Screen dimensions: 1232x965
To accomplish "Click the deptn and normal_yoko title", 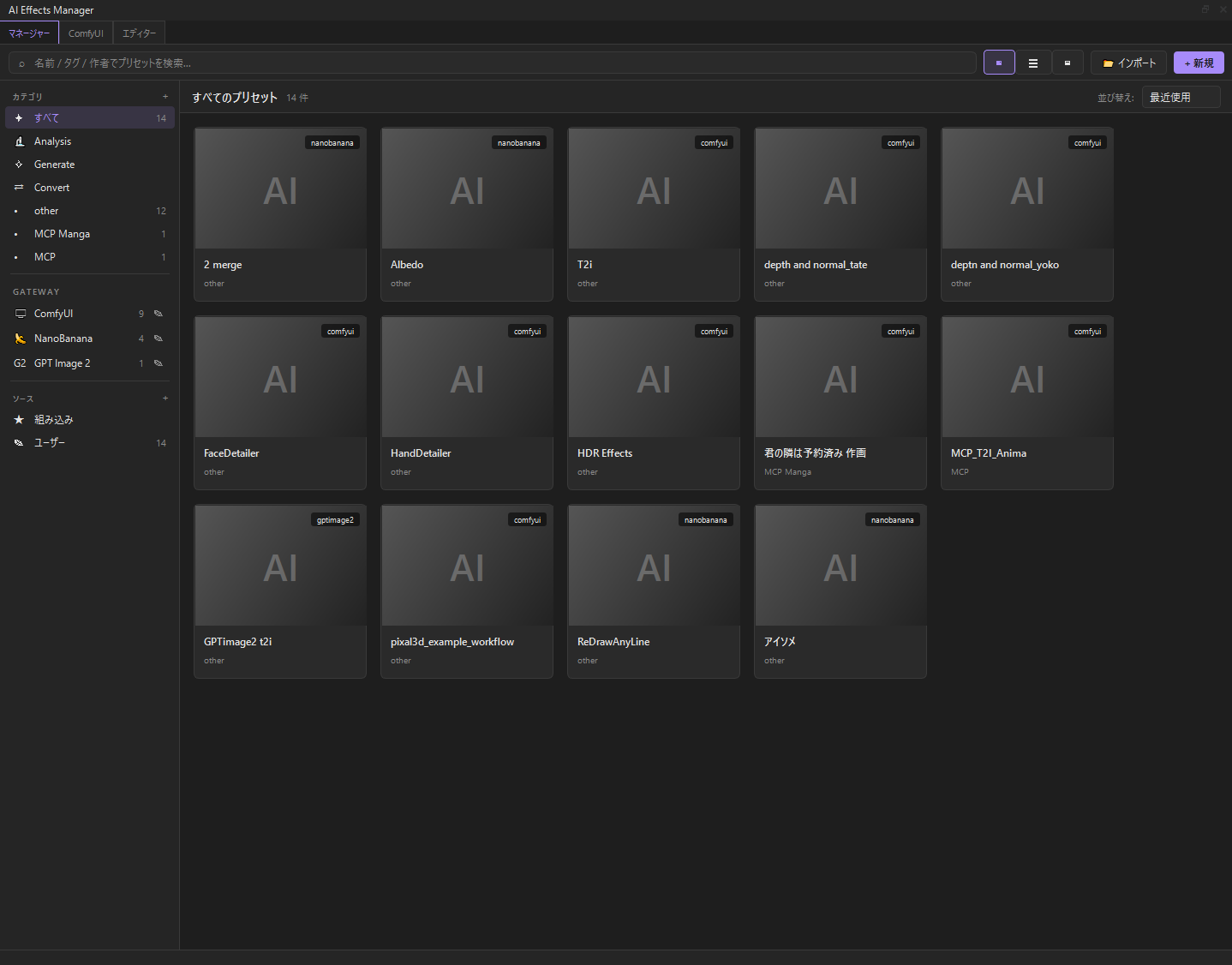I will pos(1005,264).
